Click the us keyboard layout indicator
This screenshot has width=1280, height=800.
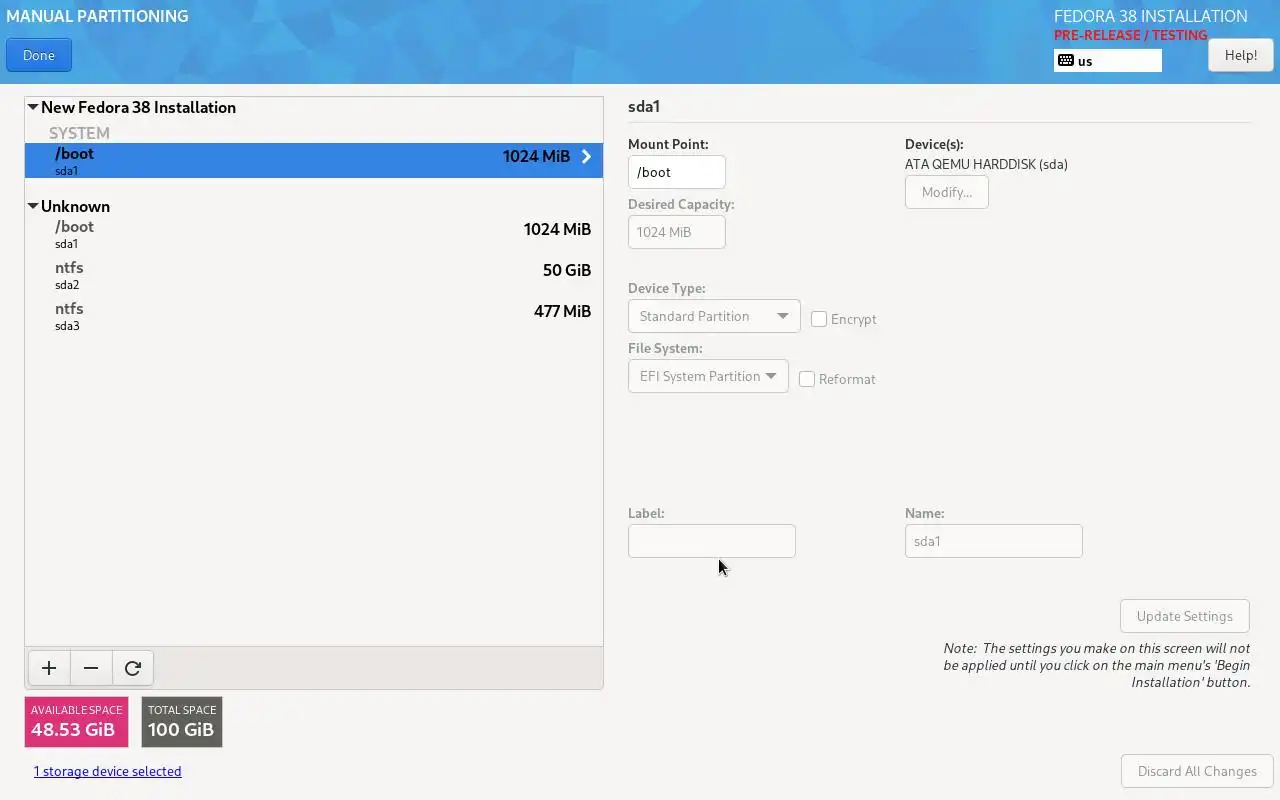pyautogui.click(x=1108, y=61)
